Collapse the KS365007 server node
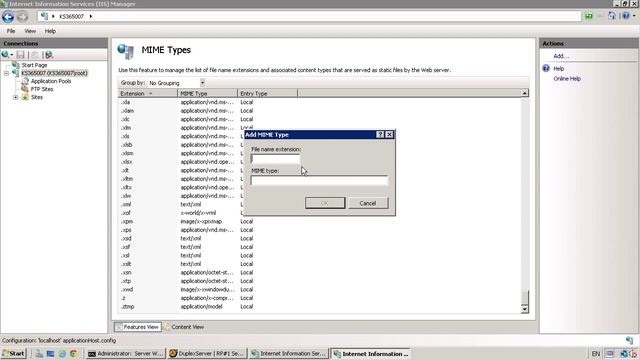Image resolution: width=640 pixels, height=360 pixels. pos(7,73)
